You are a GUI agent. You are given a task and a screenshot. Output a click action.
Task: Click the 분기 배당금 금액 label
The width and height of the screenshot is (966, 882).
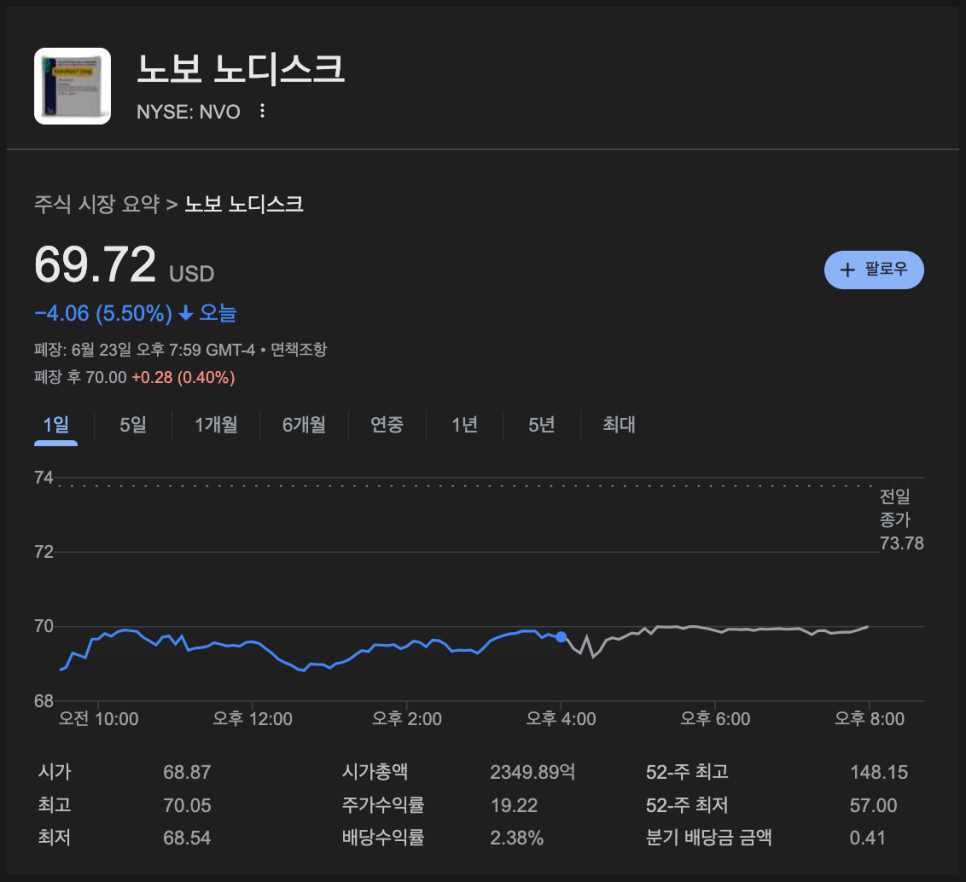point(708,838)
